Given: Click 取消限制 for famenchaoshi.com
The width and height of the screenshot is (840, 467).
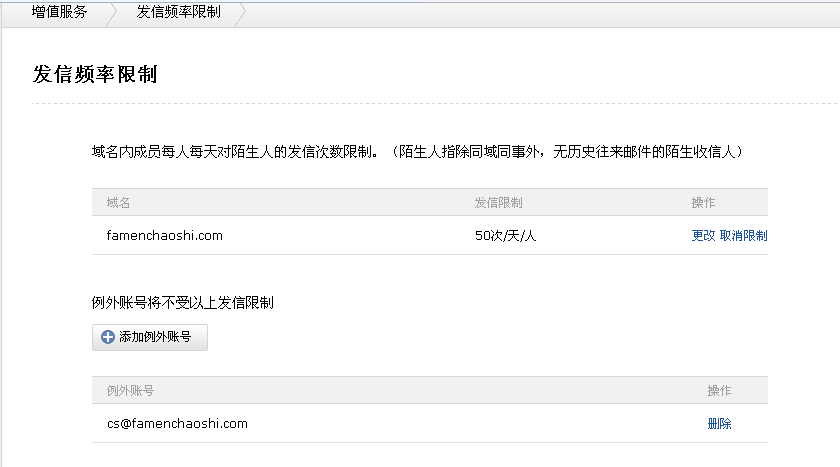Looking at the screenshot, I should pyautogui.click(x=744, y=236).
